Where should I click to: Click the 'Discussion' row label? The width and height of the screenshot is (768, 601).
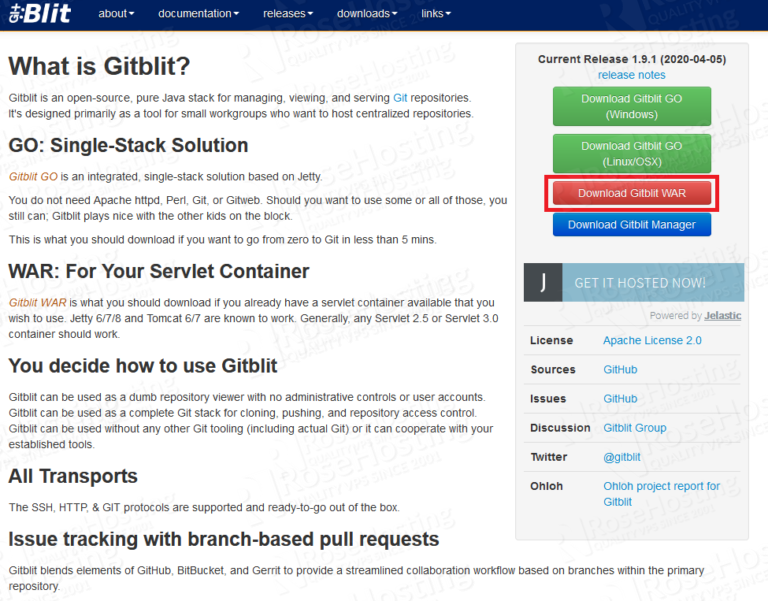[560, 428]
